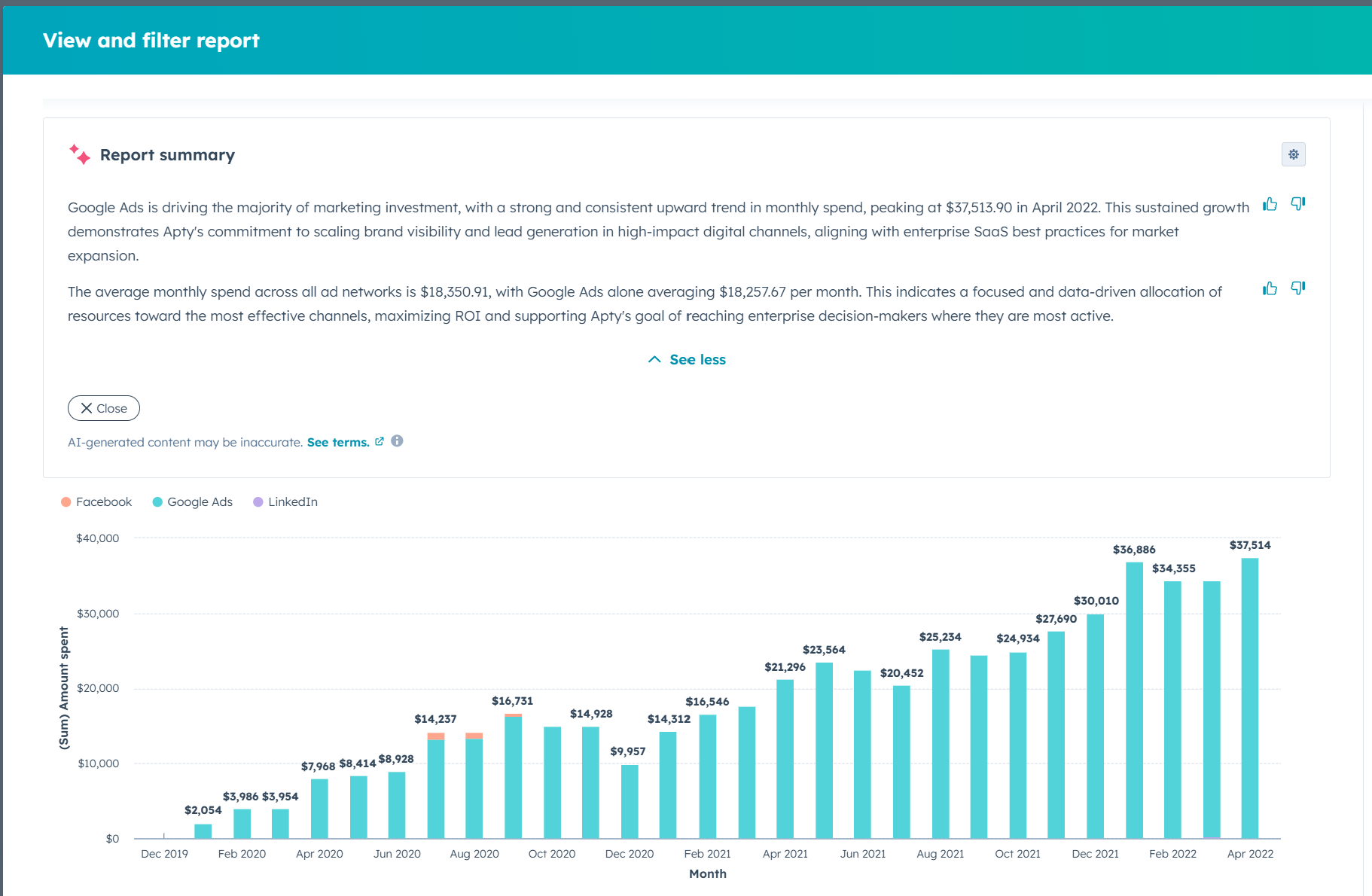Click the (Sum) Amount spent axis title

(x=64, y=688)
